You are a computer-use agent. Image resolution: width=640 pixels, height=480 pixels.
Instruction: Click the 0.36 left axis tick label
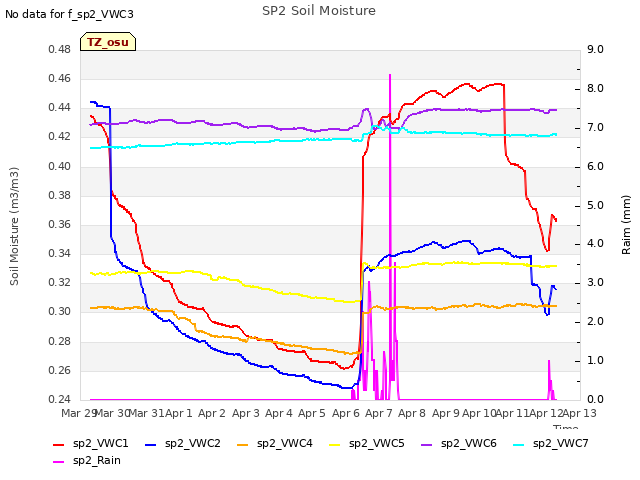click(x=60, y=225)
